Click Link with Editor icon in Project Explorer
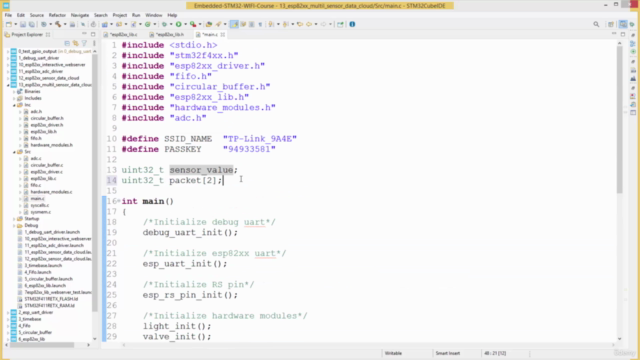Image resolution: width=640 pixels, height=360 pixels. pos(76,43)
